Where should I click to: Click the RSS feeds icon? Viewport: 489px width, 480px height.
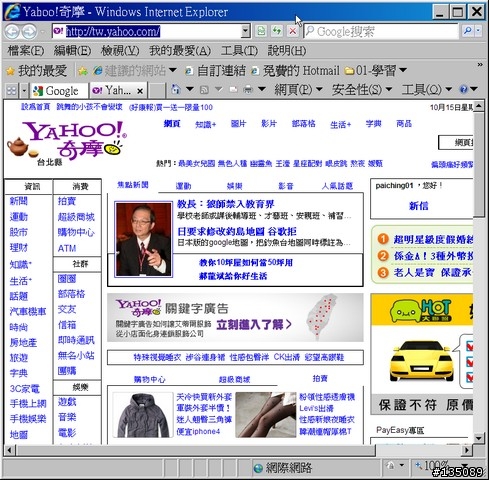[204, 89]
